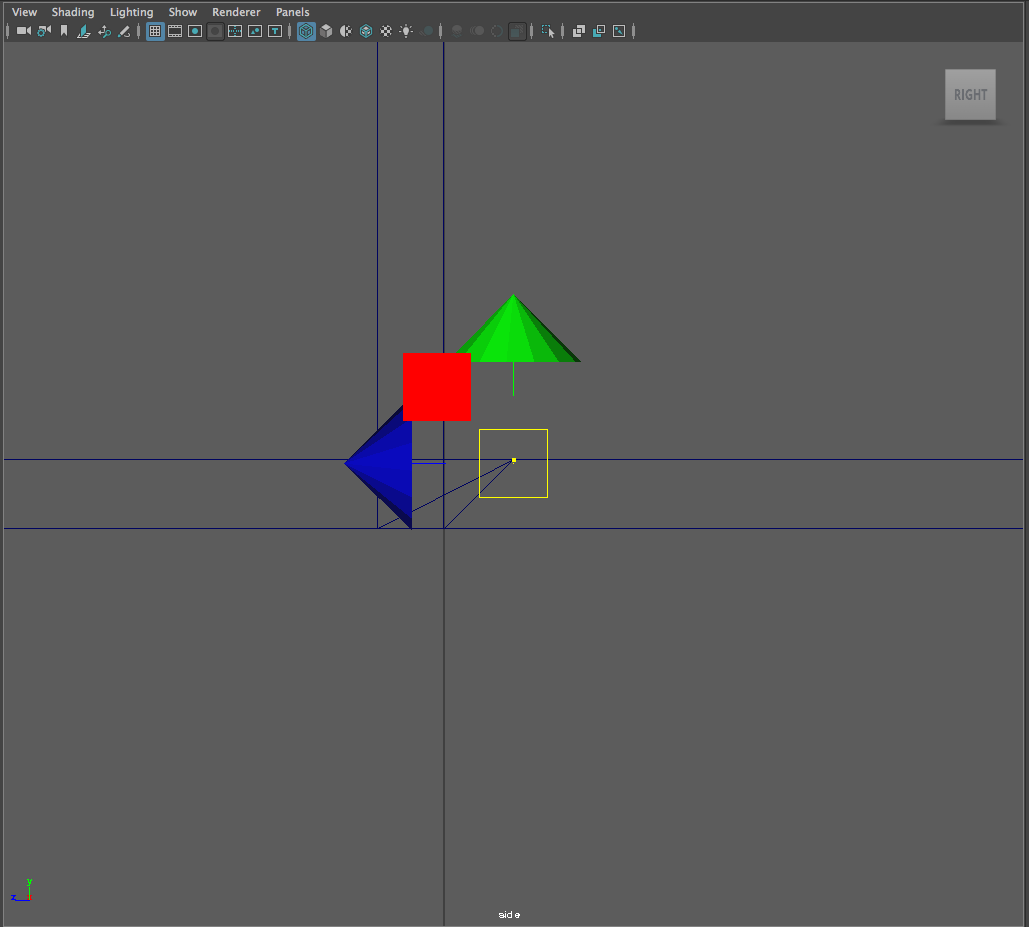Open the Lighting menu
Screen dimensions: 1029x927
(x=131, y=12)
